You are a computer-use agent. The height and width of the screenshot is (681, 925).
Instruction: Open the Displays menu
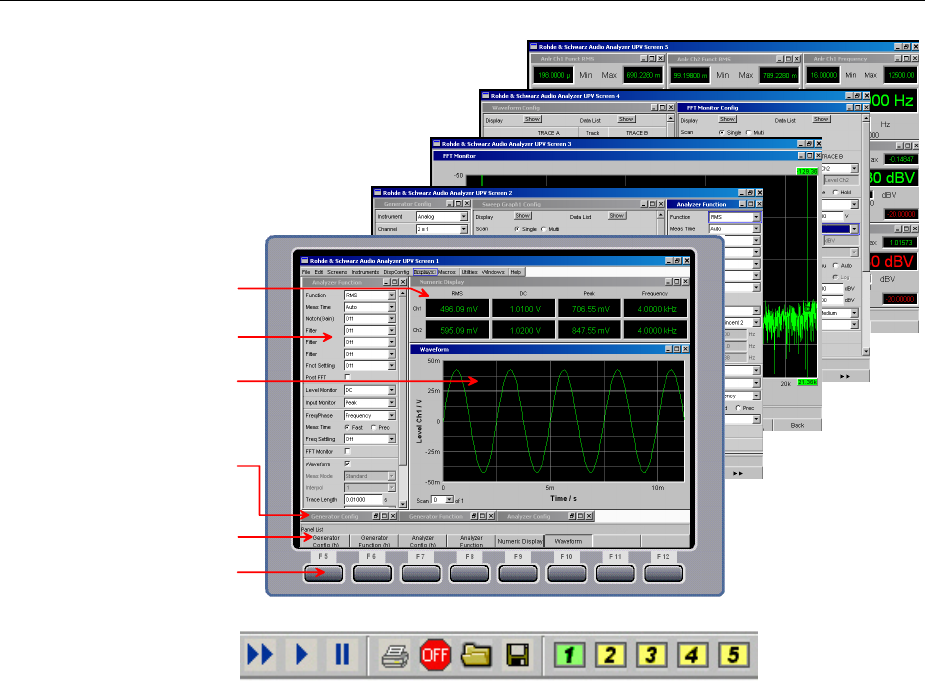click(x=425, y=272)
